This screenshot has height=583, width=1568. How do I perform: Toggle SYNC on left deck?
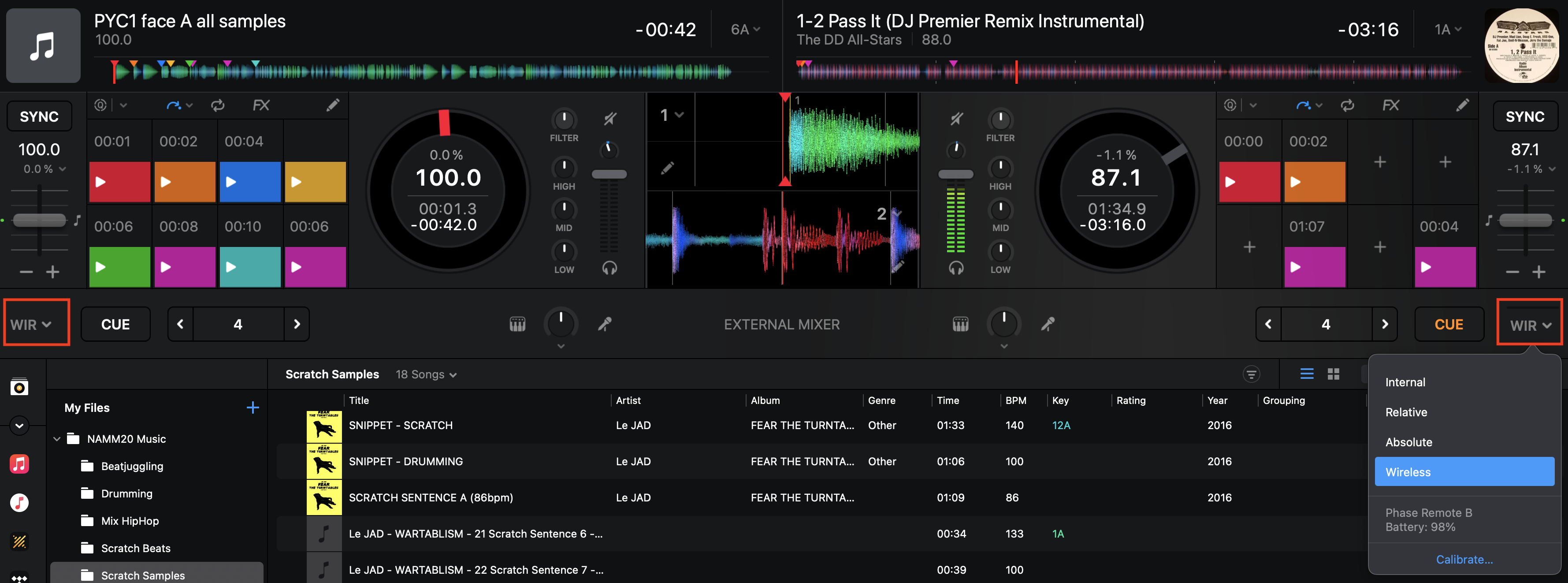coord(39,116)
